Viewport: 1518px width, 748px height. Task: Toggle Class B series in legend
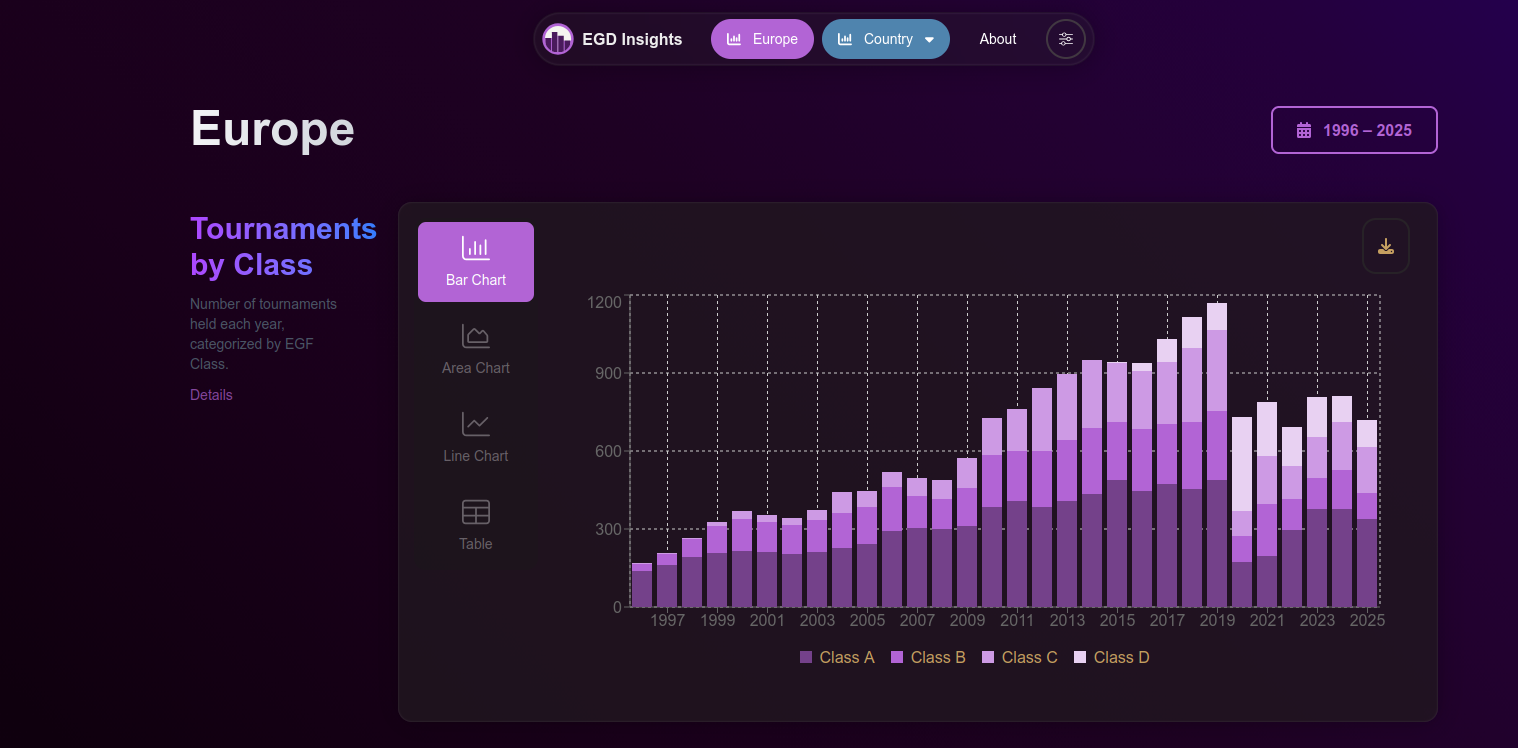click(x=928, y=657)
